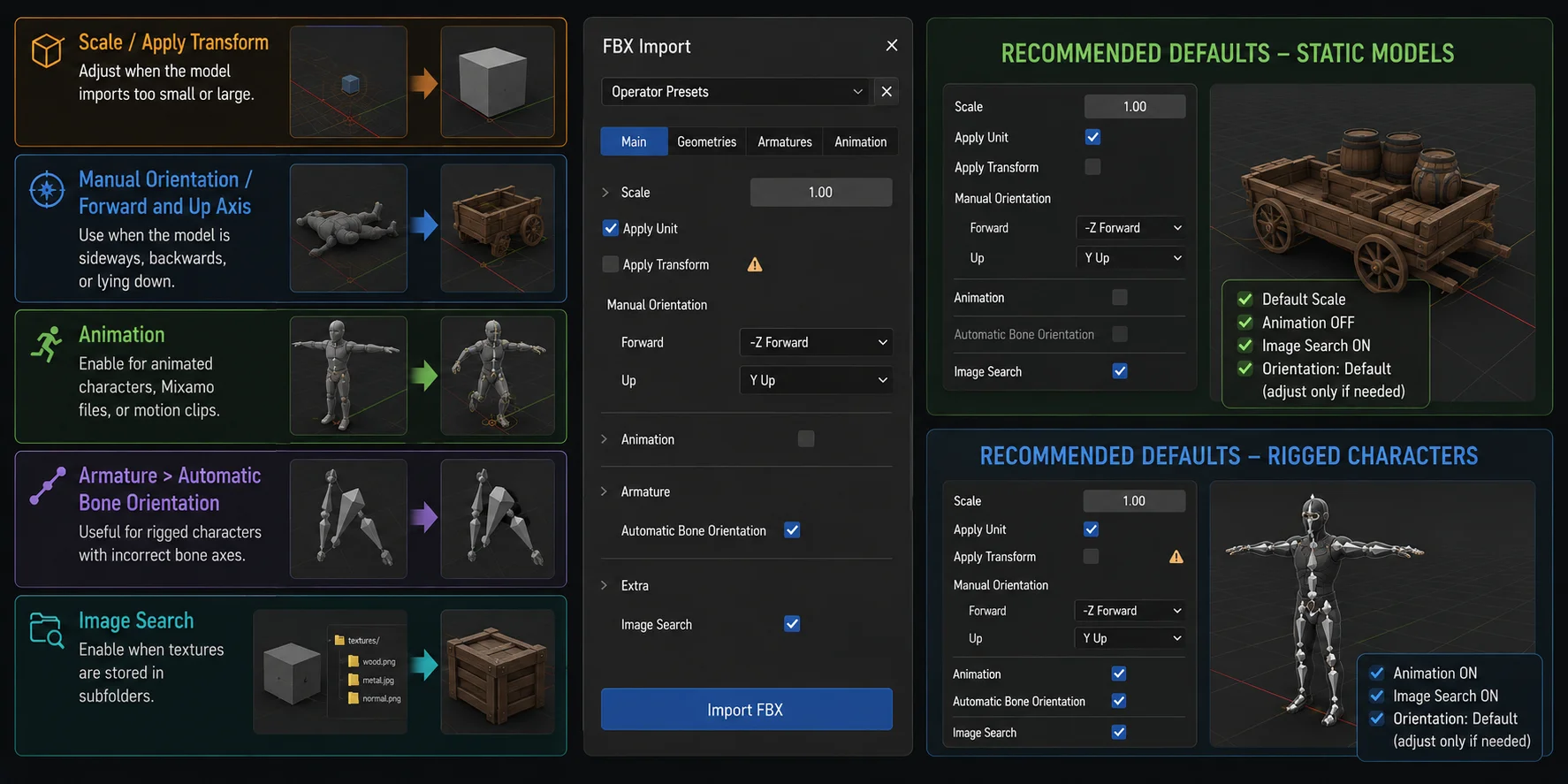
Task: Click warning triangle in Rigged Characters panel
Action: pyautogui.click(x=1176, y=557)
